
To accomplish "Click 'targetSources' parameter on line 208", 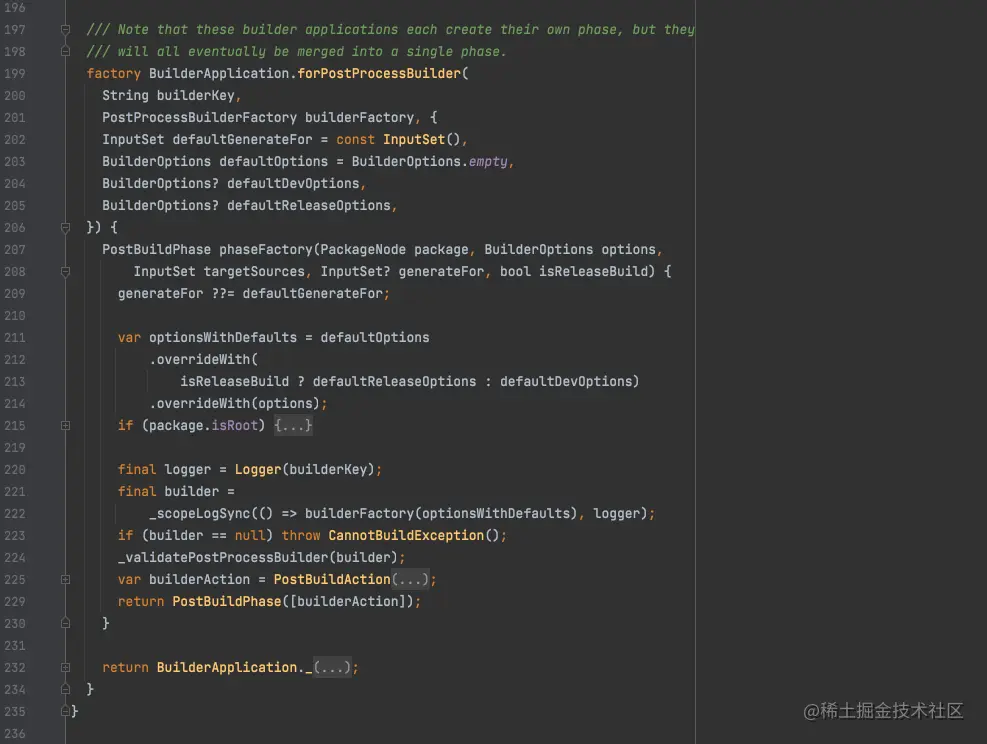I will pyautogui.click(x=254, y=271).
